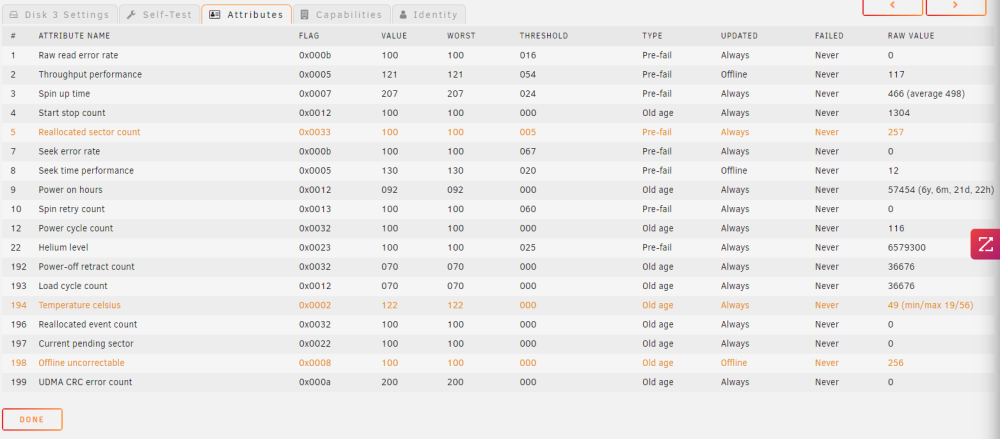This screenshot has width=1000, height=439.
Task: Click the next disk arrow button
Action: [x=955, y=6]
